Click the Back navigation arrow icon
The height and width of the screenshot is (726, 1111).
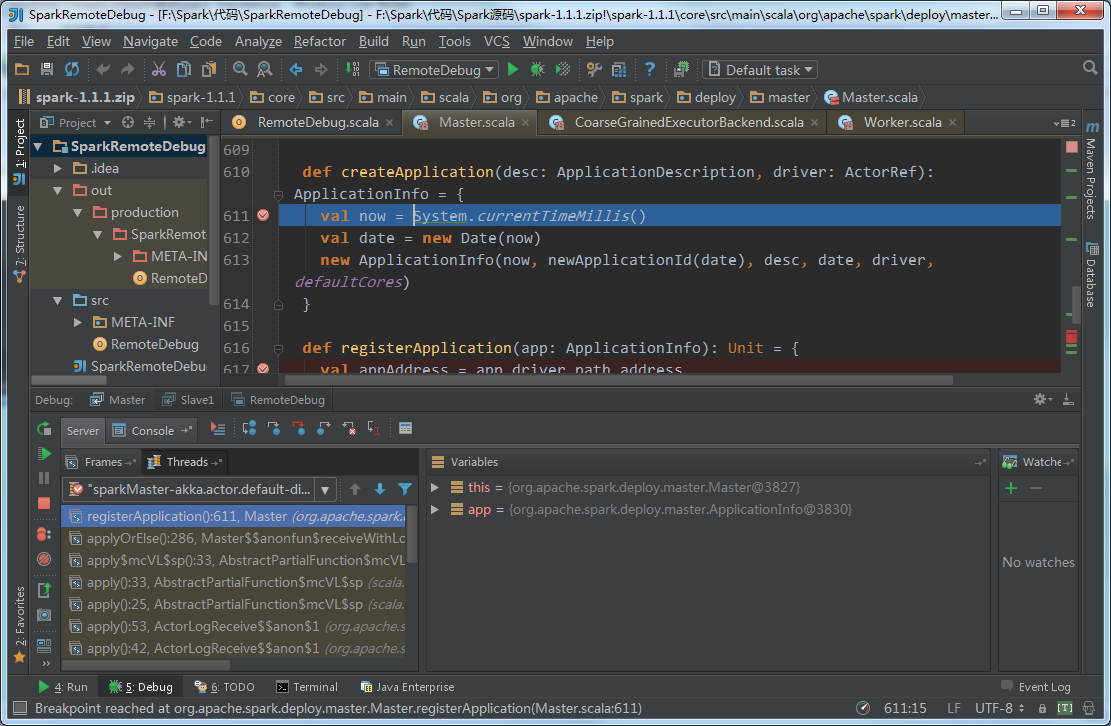296,69
